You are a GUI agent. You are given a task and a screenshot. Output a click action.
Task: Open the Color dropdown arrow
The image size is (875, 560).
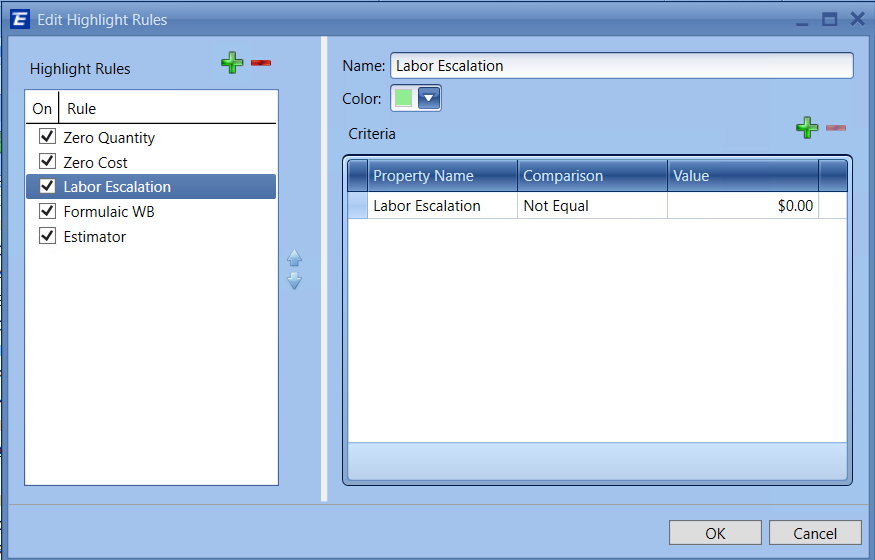tap(429, 98)
